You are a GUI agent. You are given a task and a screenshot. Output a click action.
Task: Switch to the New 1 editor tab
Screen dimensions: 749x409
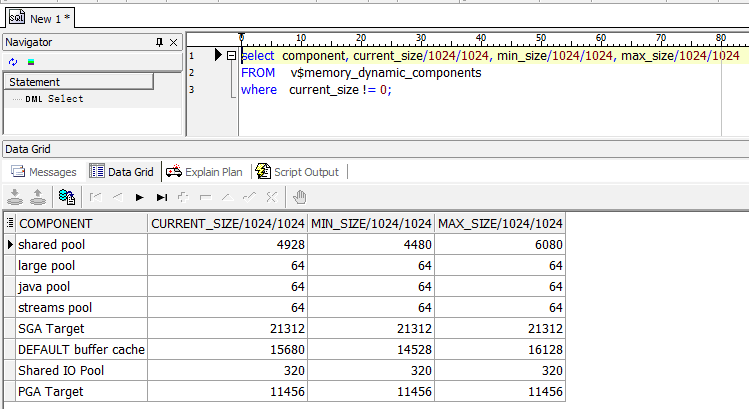[38, 18]
